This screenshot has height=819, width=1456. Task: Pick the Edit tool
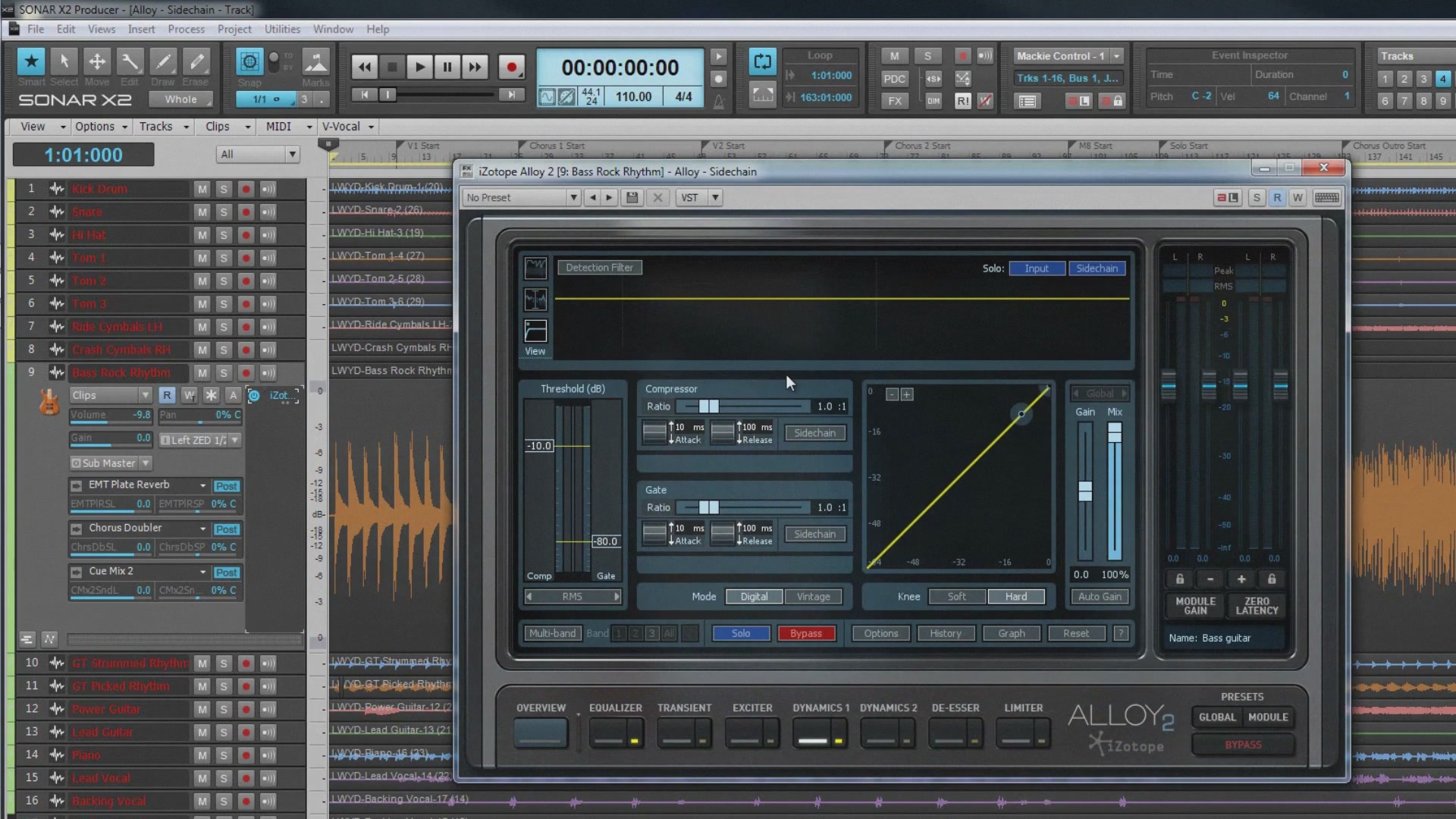130,61
